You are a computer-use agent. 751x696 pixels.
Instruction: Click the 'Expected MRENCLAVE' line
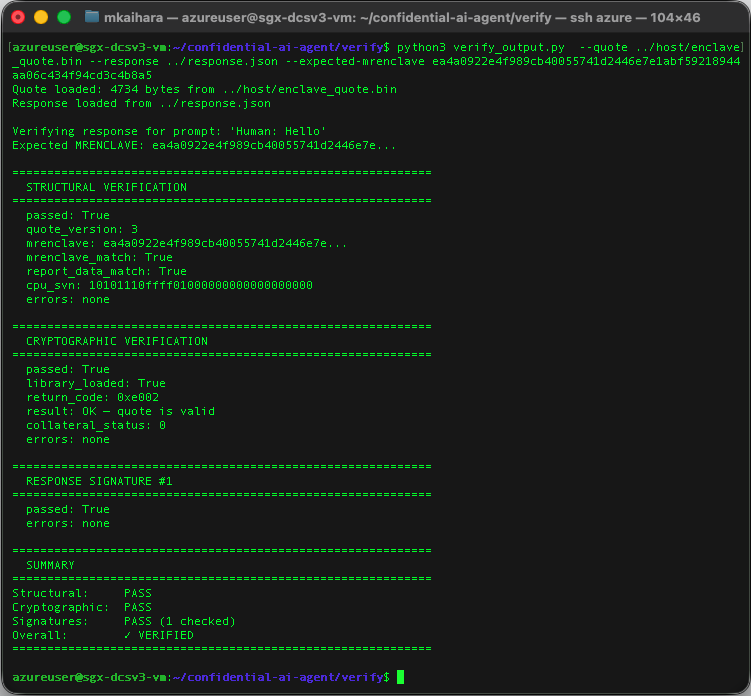click(x=204, y=145)
